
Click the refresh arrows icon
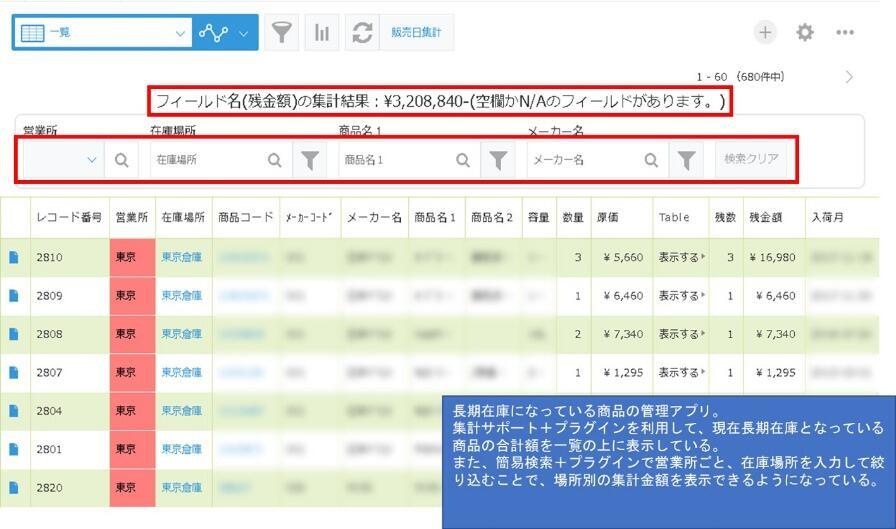(362, 33)
